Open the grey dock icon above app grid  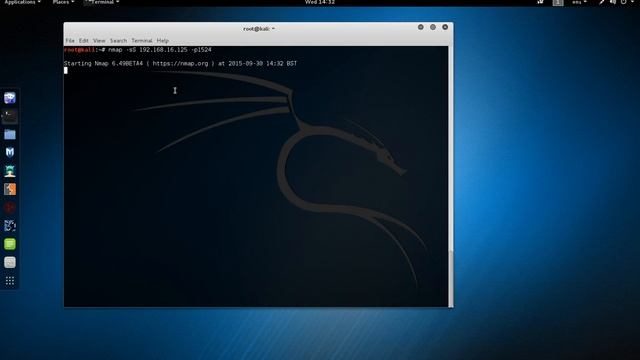coord(10,262)
